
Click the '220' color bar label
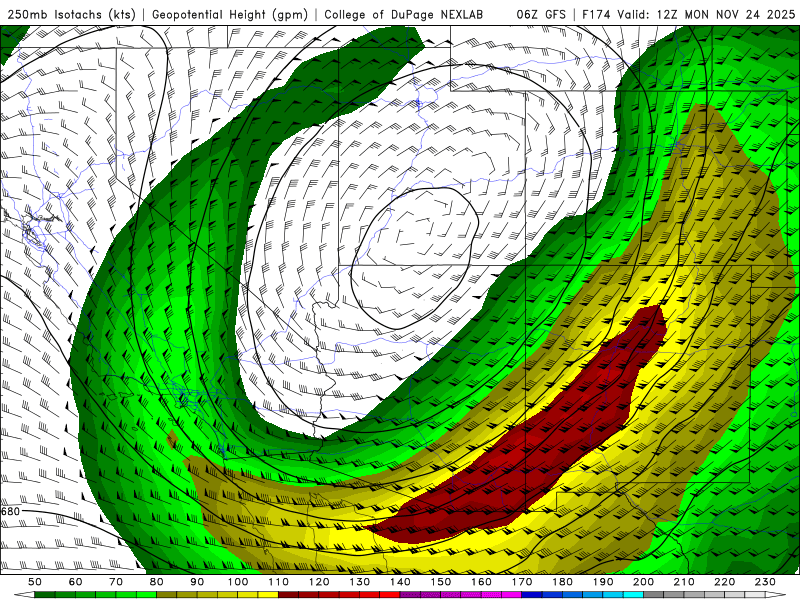[725, 582]
